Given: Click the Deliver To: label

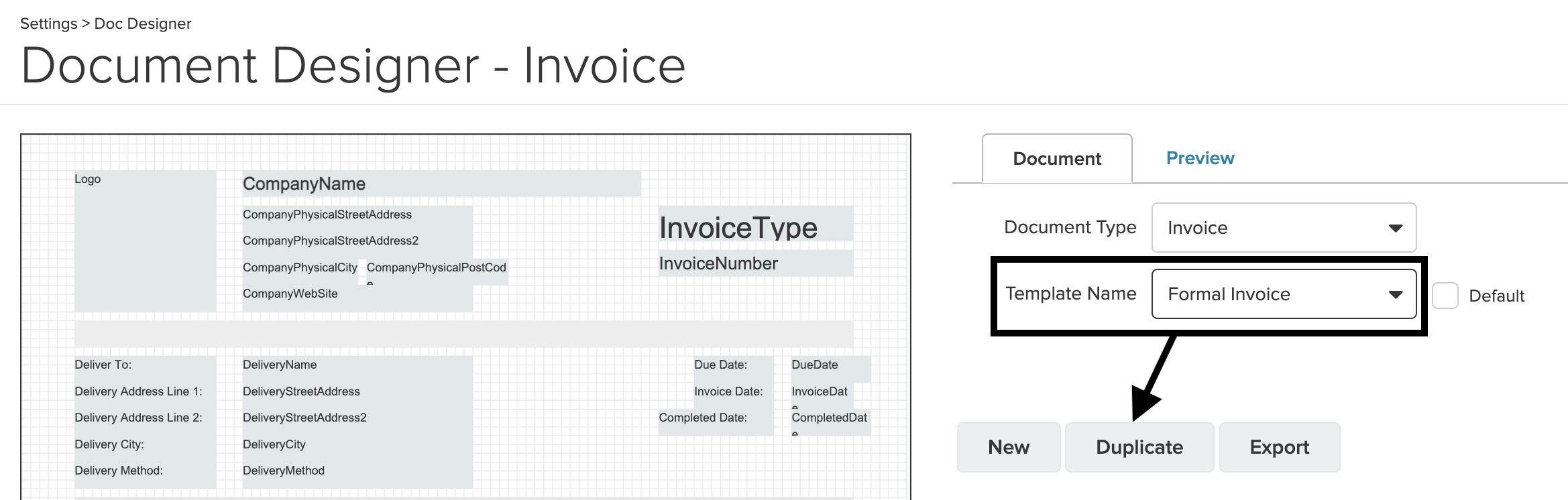Looking at the screenshot, I should (103, 365).
